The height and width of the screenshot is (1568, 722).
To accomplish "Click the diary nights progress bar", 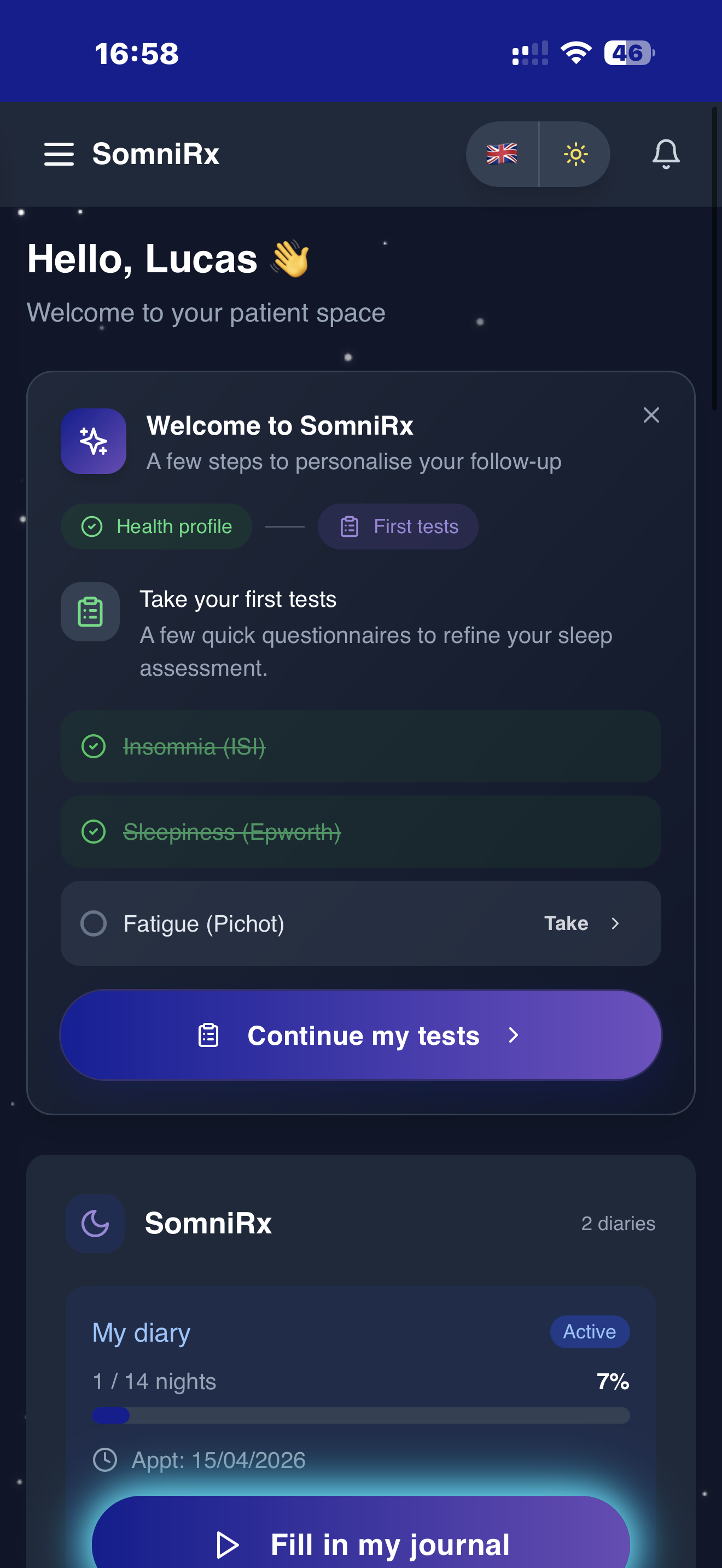I will point(360,1415).
